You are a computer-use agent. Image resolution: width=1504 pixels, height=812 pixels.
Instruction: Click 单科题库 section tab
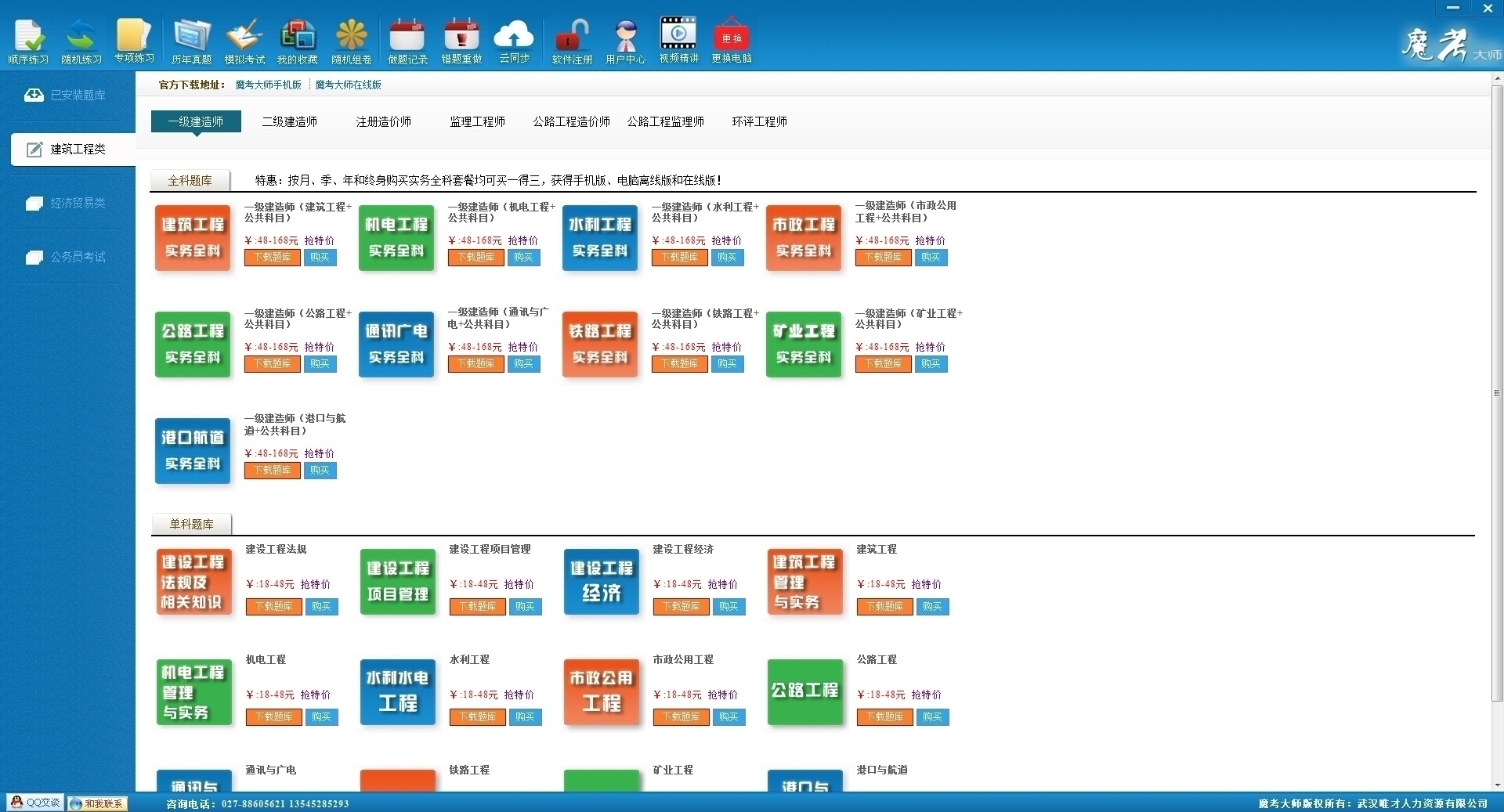point(191,524)
